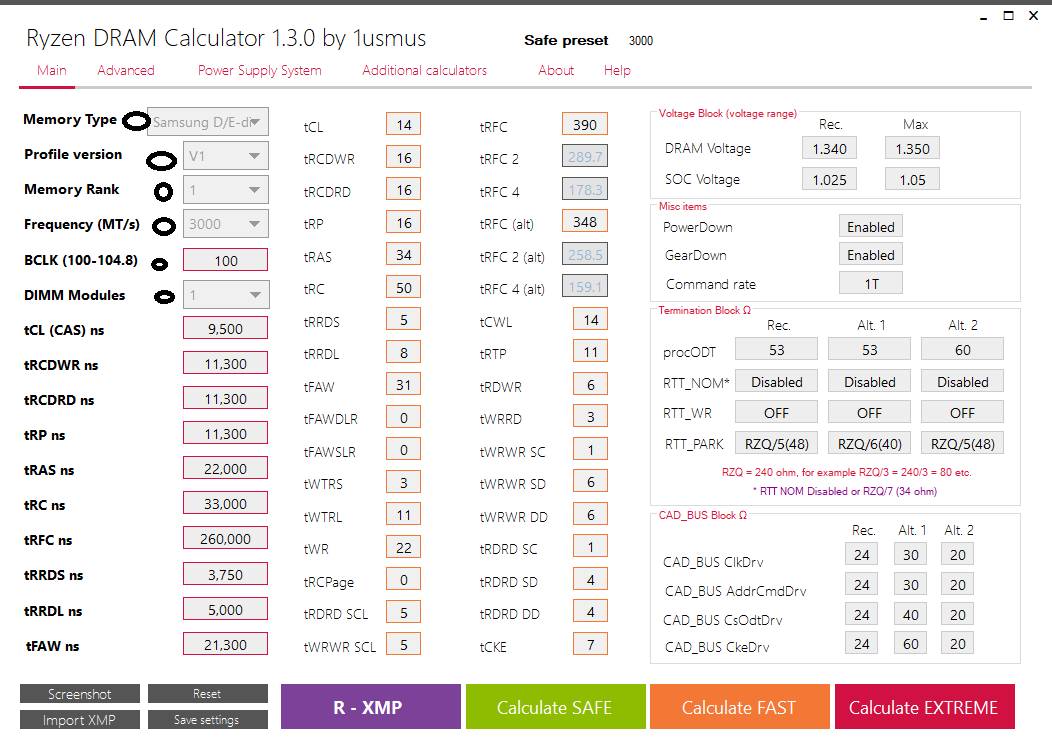Expand the DIMM Modules dropdown
Viewport: 1052px width, 753px height.
[225, 295]
